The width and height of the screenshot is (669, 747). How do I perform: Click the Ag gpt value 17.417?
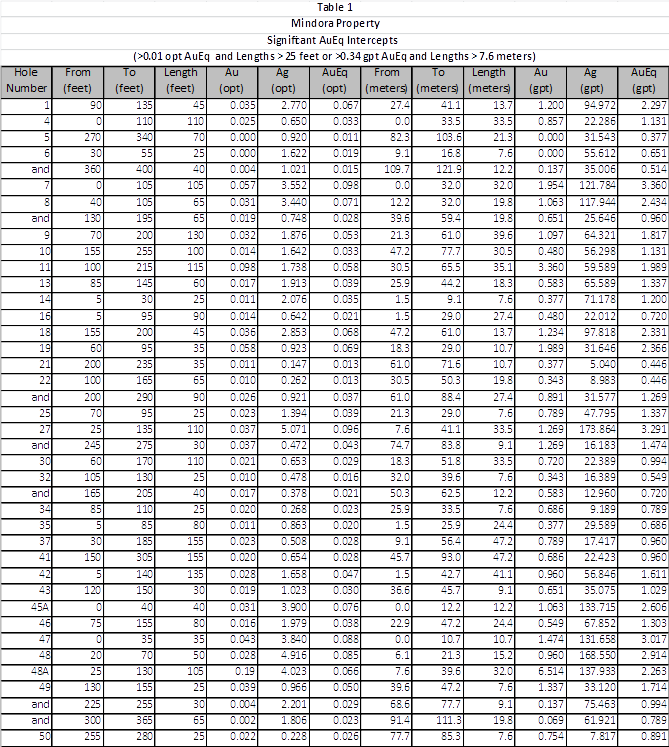pos(600,541)
